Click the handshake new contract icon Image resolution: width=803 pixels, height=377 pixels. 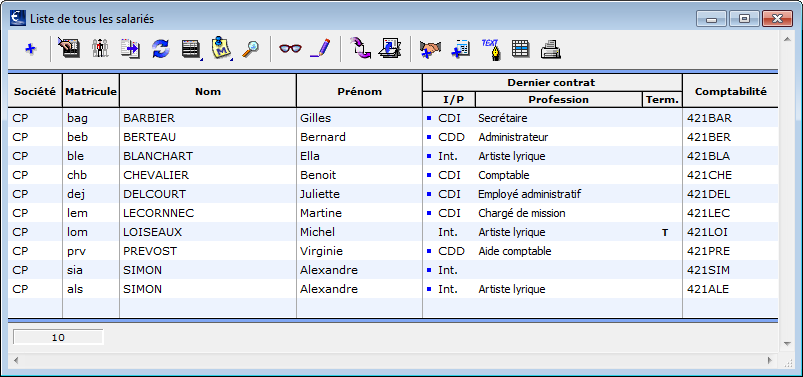pos(430,49)
